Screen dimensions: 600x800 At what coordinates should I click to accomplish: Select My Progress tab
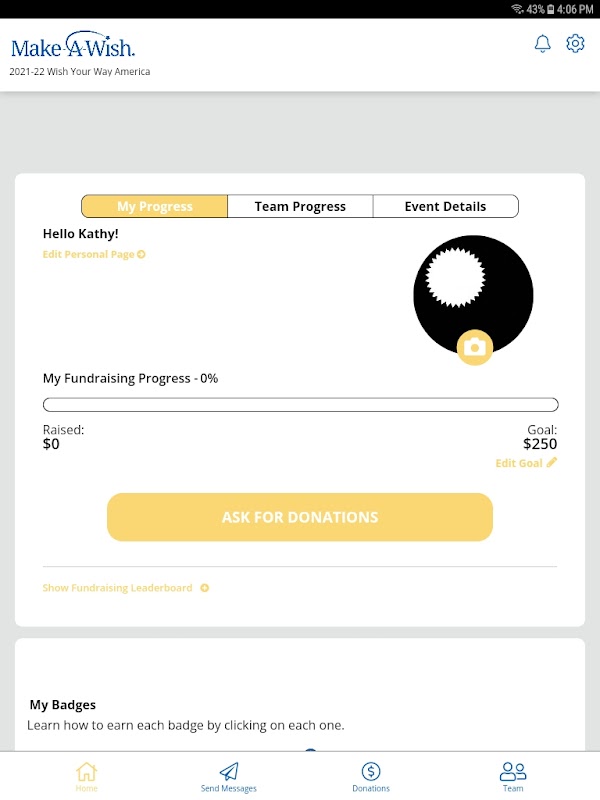point(155,206)
